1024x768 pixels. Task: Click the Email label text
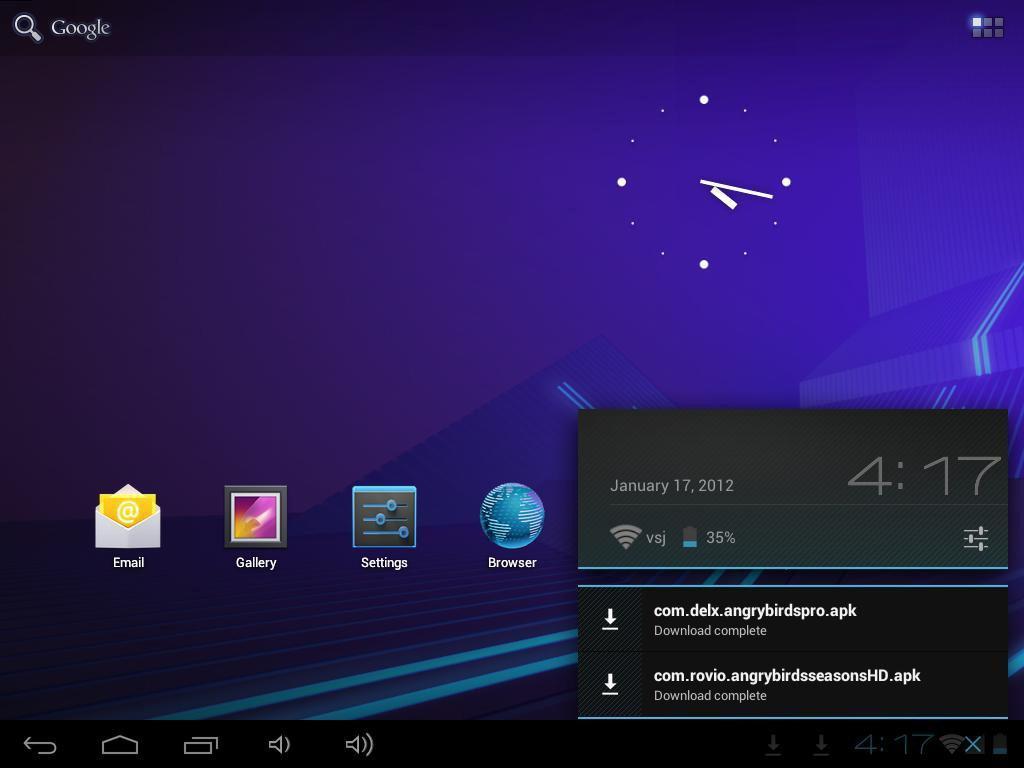[128, 562]
